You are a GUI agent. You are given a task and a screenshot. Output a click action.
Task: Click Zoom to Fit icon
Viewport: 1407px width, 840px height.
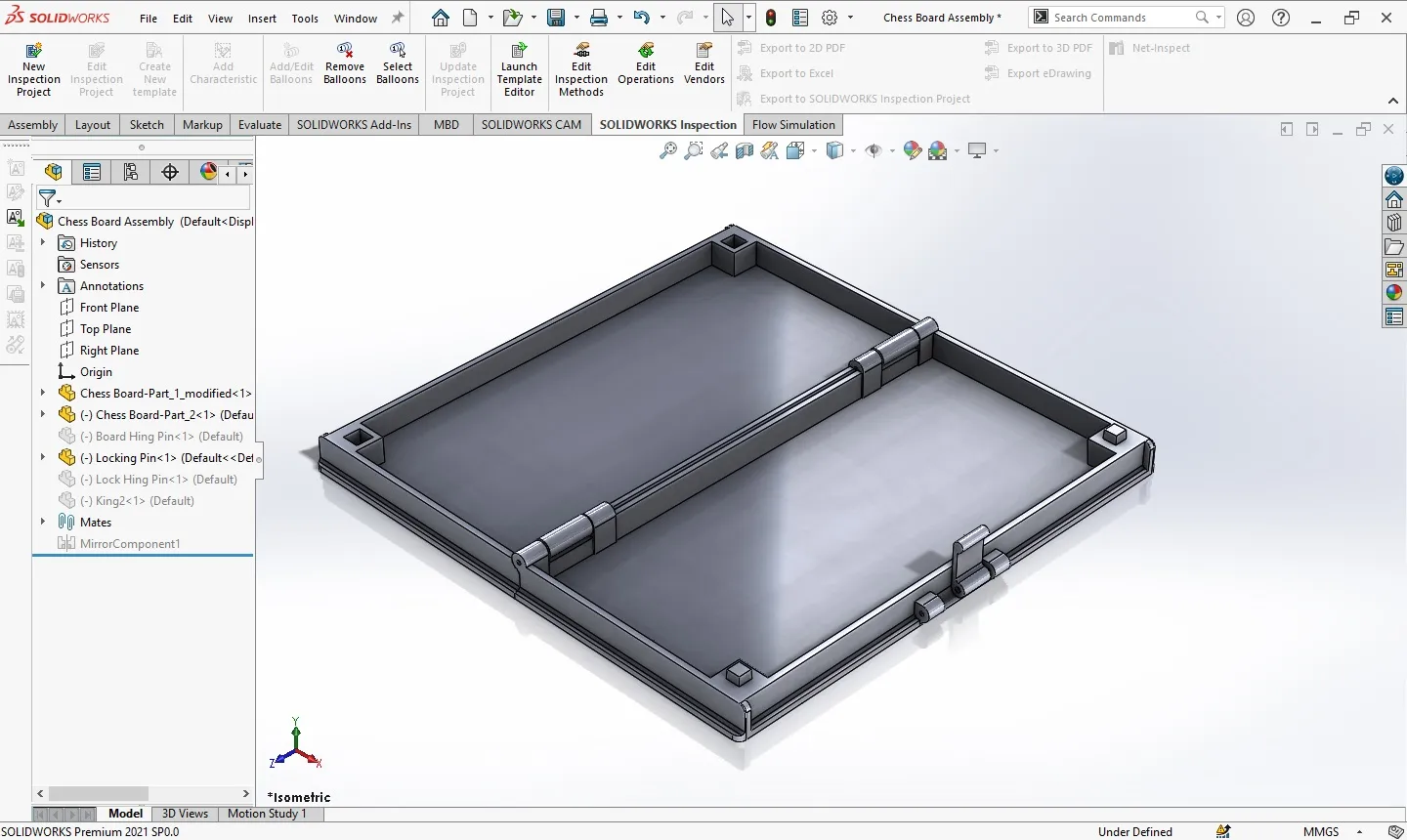tap(668, 150)
